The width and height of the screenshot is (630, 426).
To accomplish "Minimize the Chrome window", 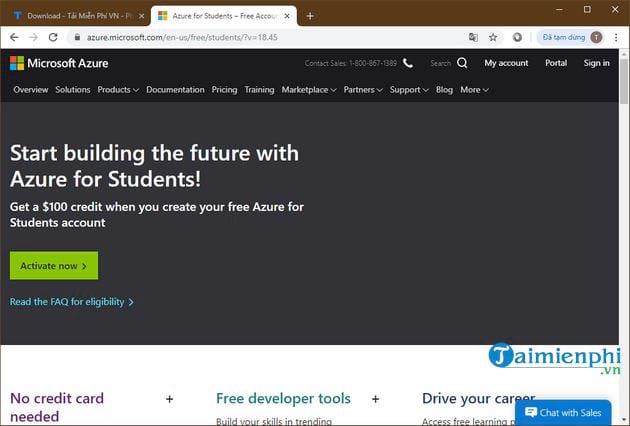I will click(559, 9).
